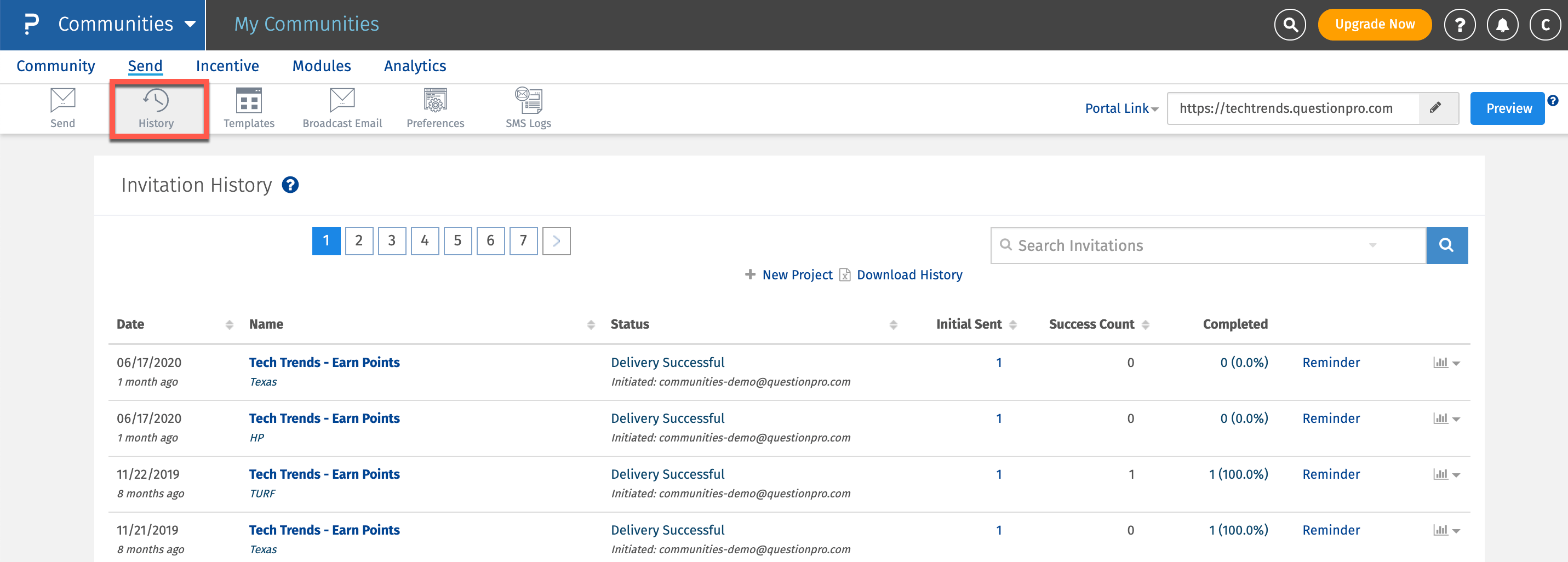Click the Download History link

[909, 275]
